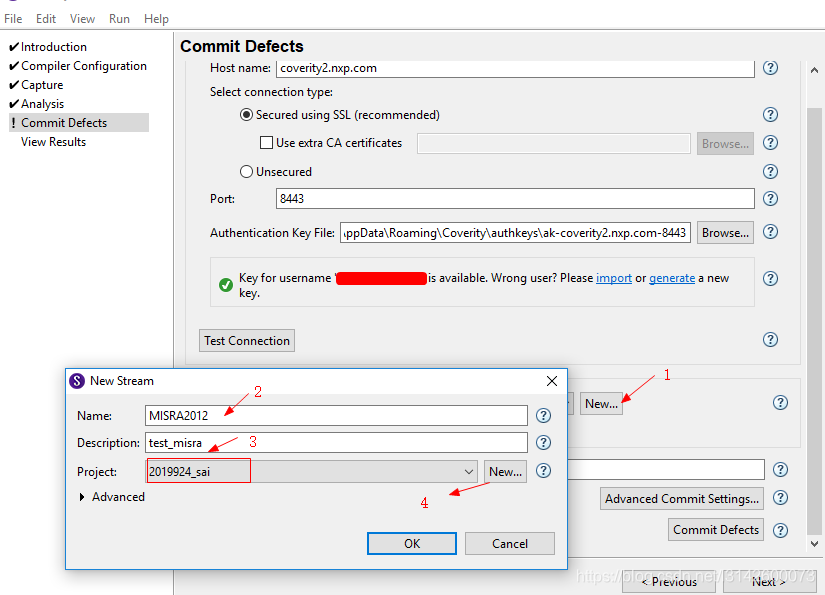The image size is (825, 595).
Task: Go to Introduction step
Action: tap(54, 47)
